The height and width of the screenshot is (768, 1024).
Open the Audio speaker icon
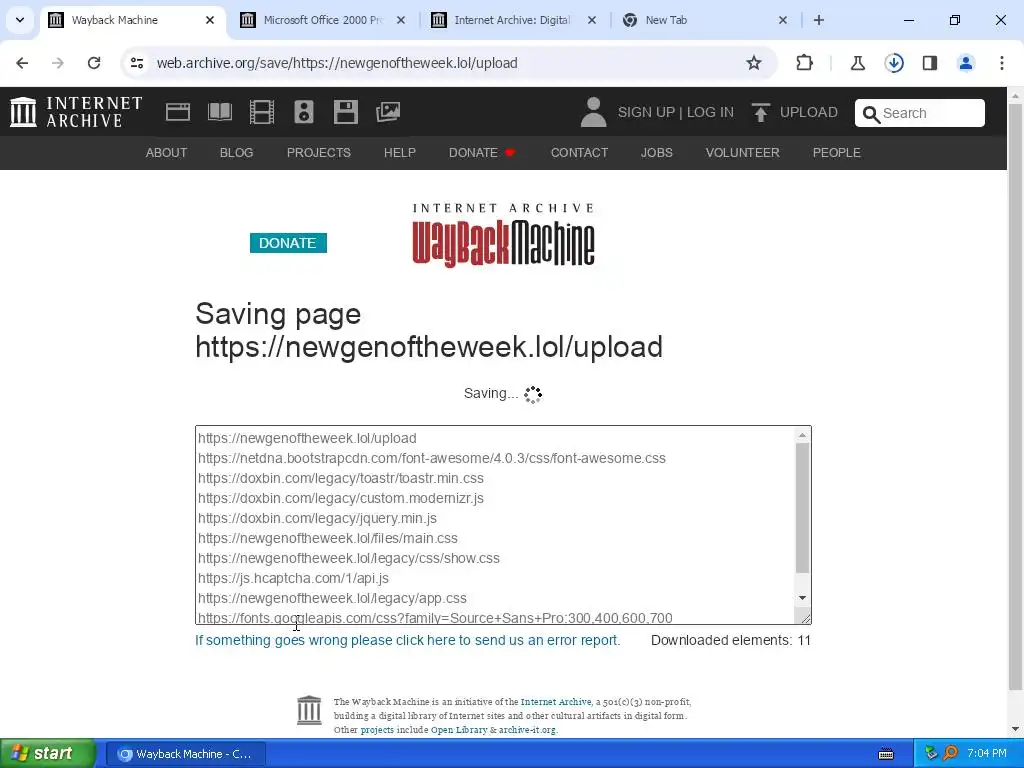304,112
